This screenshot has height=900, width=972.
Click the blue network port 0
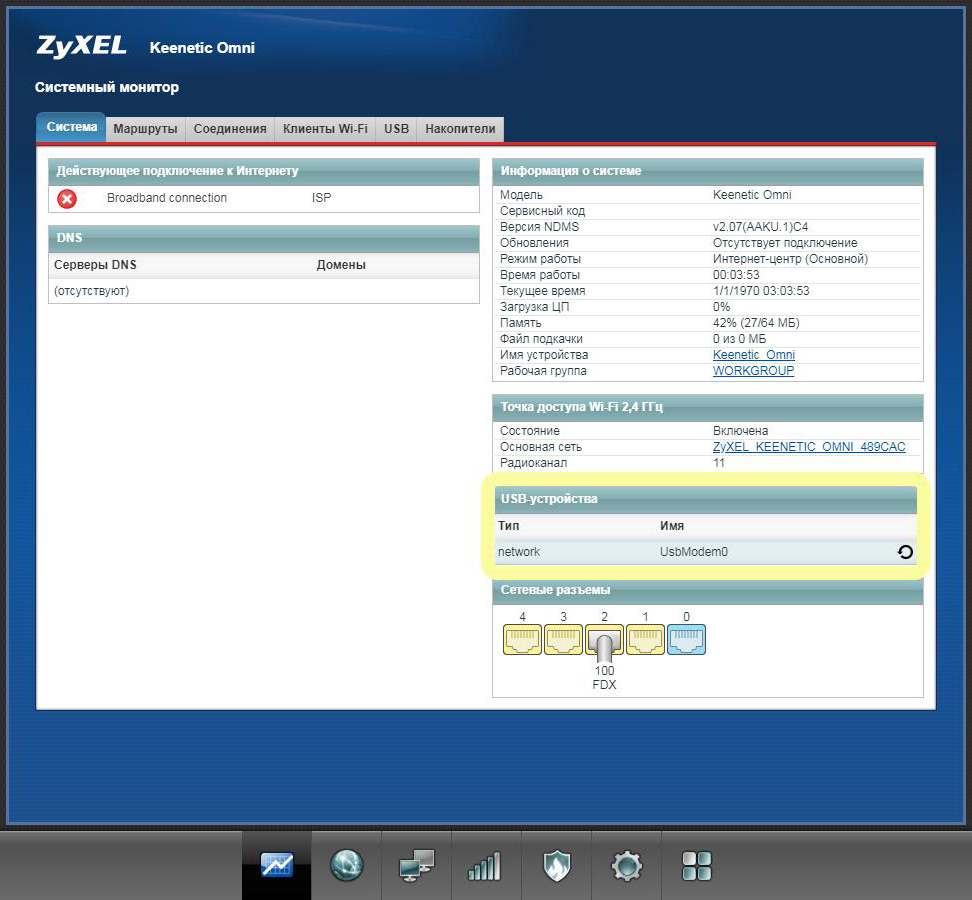(x=687, y=640)
